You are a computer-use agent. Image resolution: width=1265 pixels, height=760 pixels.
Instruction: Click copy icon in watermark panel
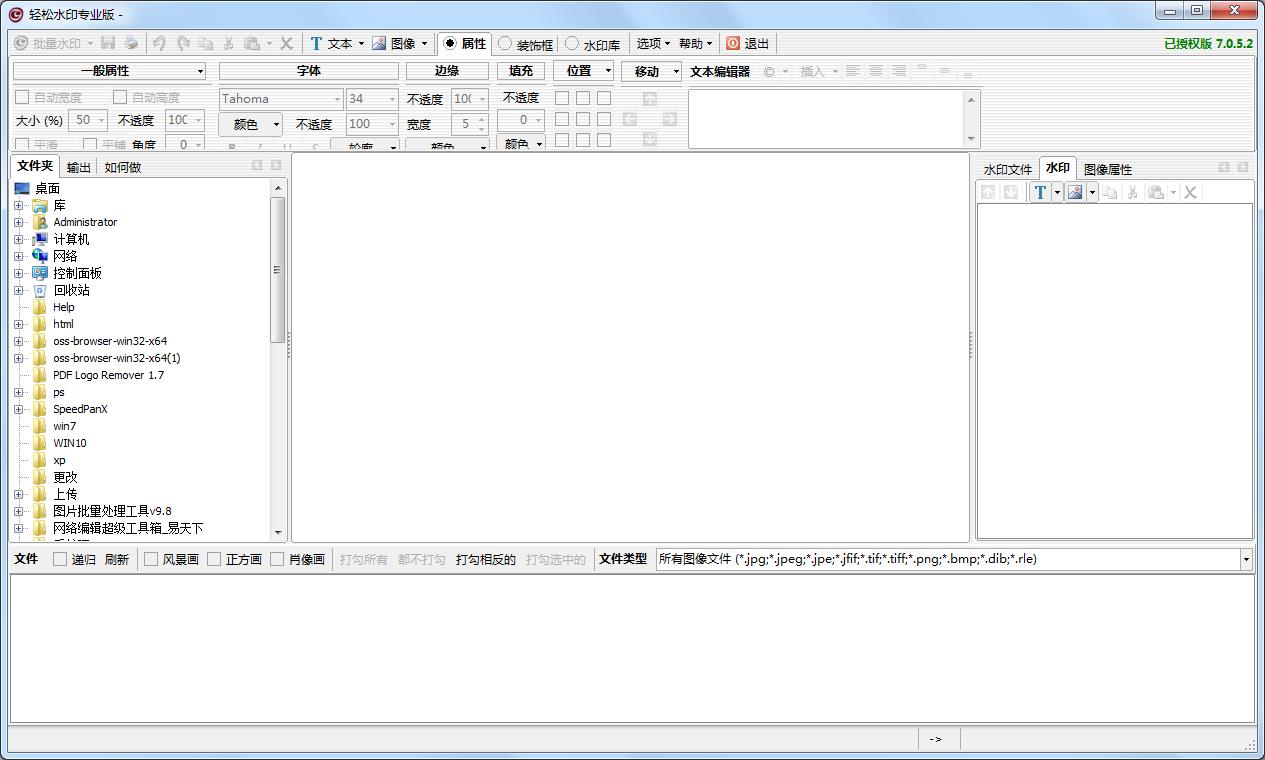tap(1110, 192)
